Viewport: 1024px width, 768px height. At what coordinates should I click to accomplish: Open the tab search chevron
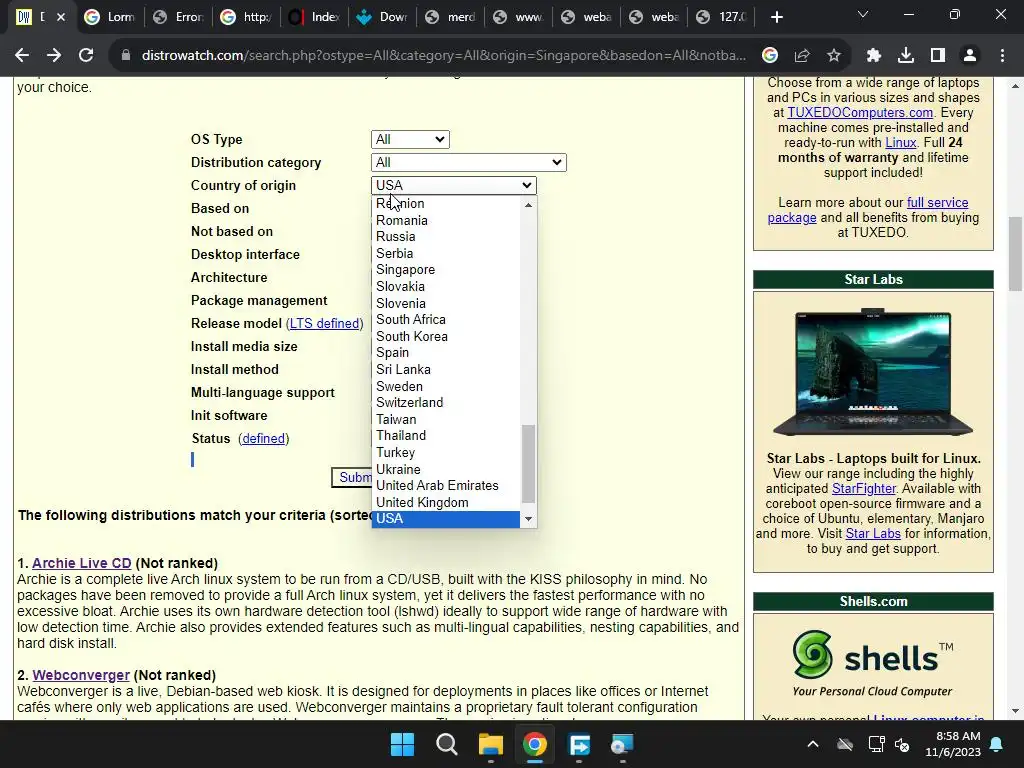pyautogui.click(x=863, y=14)
